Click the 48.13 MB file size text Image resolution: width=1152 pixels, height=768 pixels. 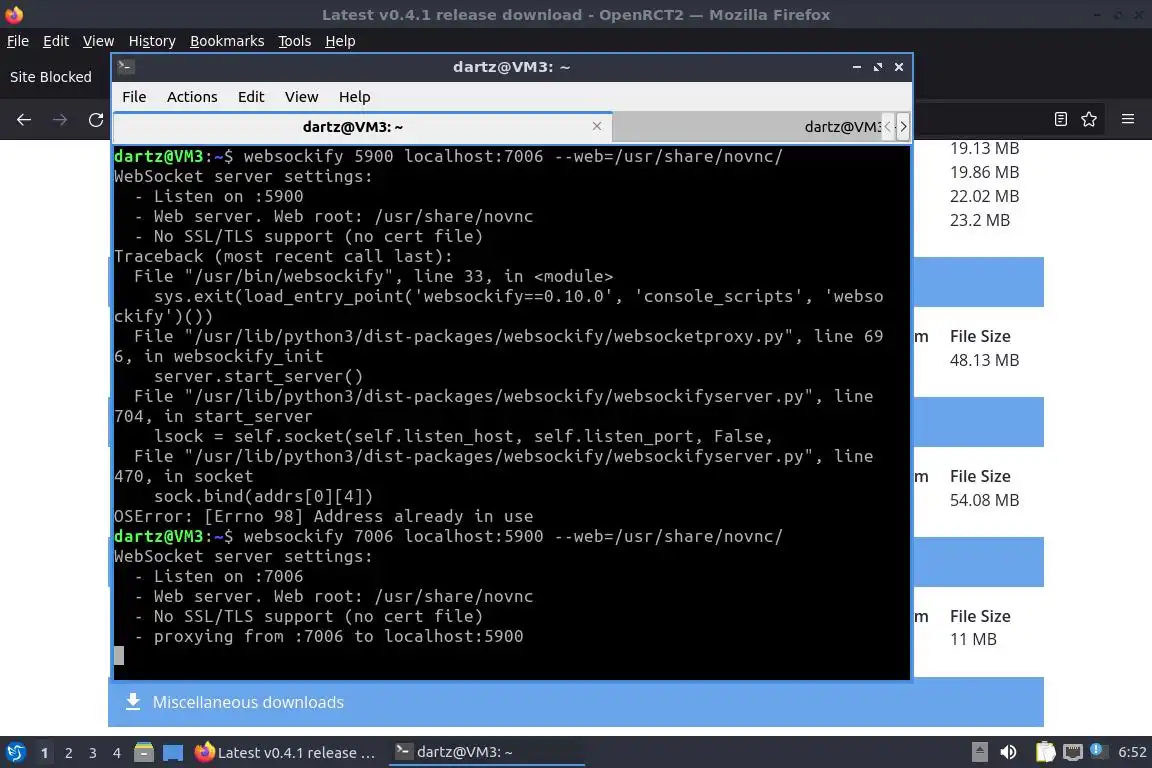984,360
